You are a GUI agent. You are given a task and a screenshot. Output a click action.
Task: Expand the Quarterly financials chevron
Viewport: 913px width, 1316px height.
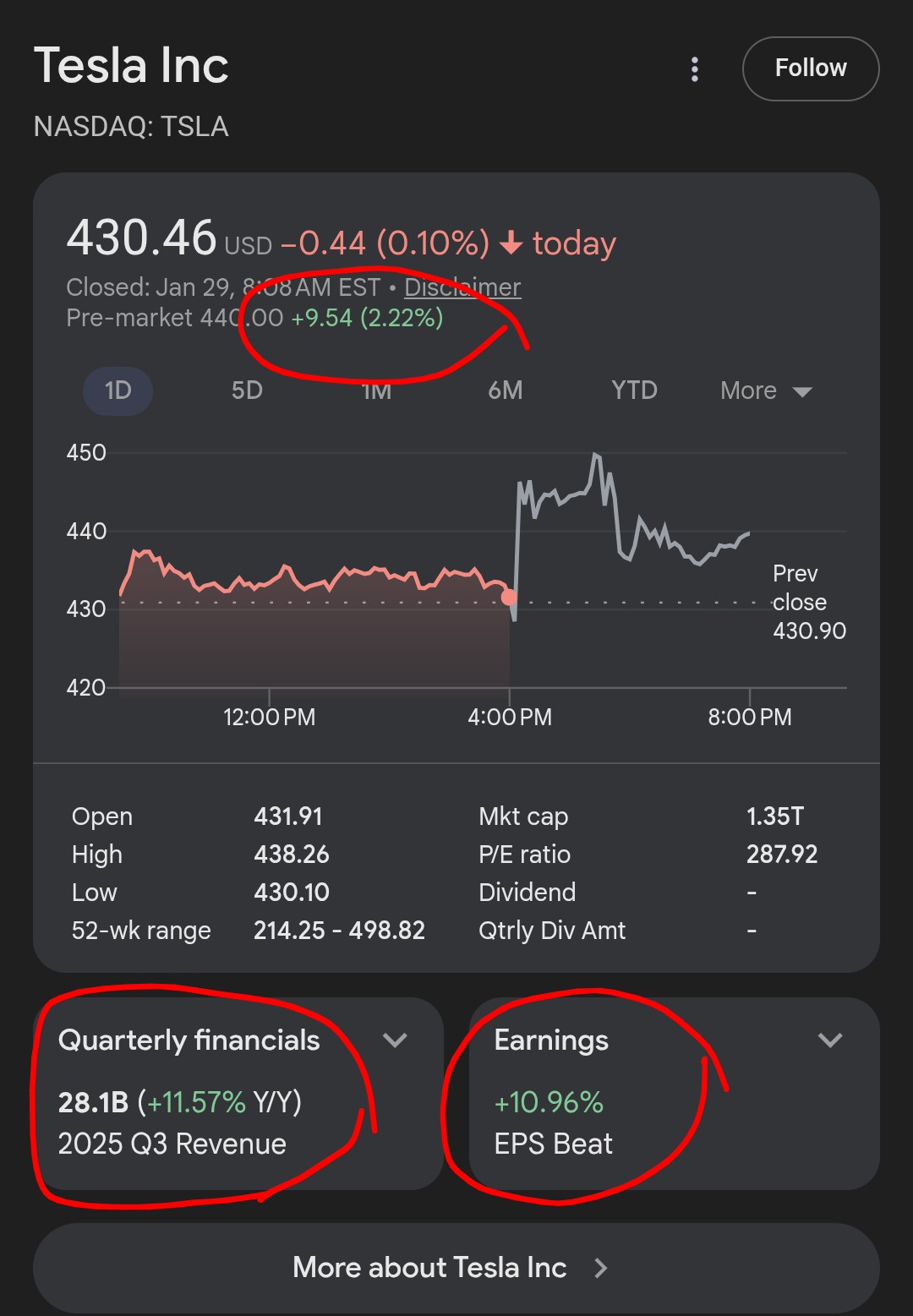(x=395, y=1040)
